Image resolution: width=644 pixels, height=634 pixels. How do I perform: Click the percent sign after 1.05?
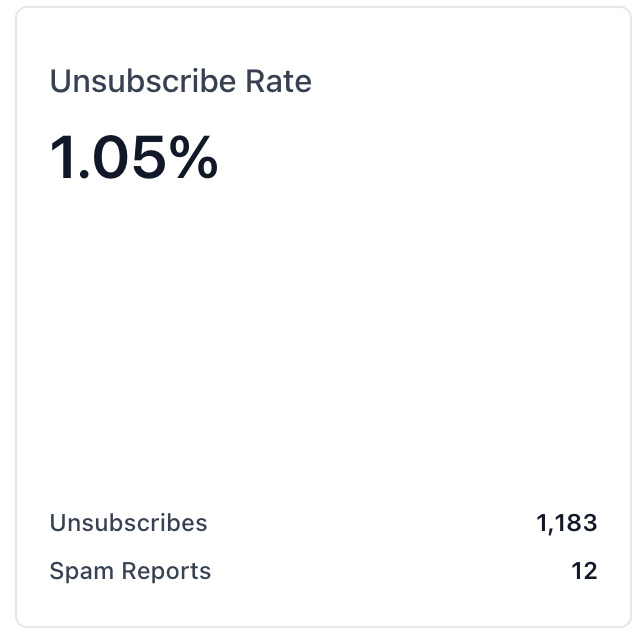click(x=192, y=158)
